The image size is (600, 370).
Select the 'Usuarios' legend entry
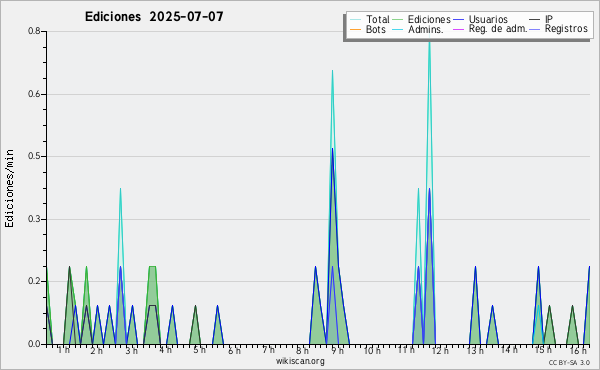click(x=480, y=19)
